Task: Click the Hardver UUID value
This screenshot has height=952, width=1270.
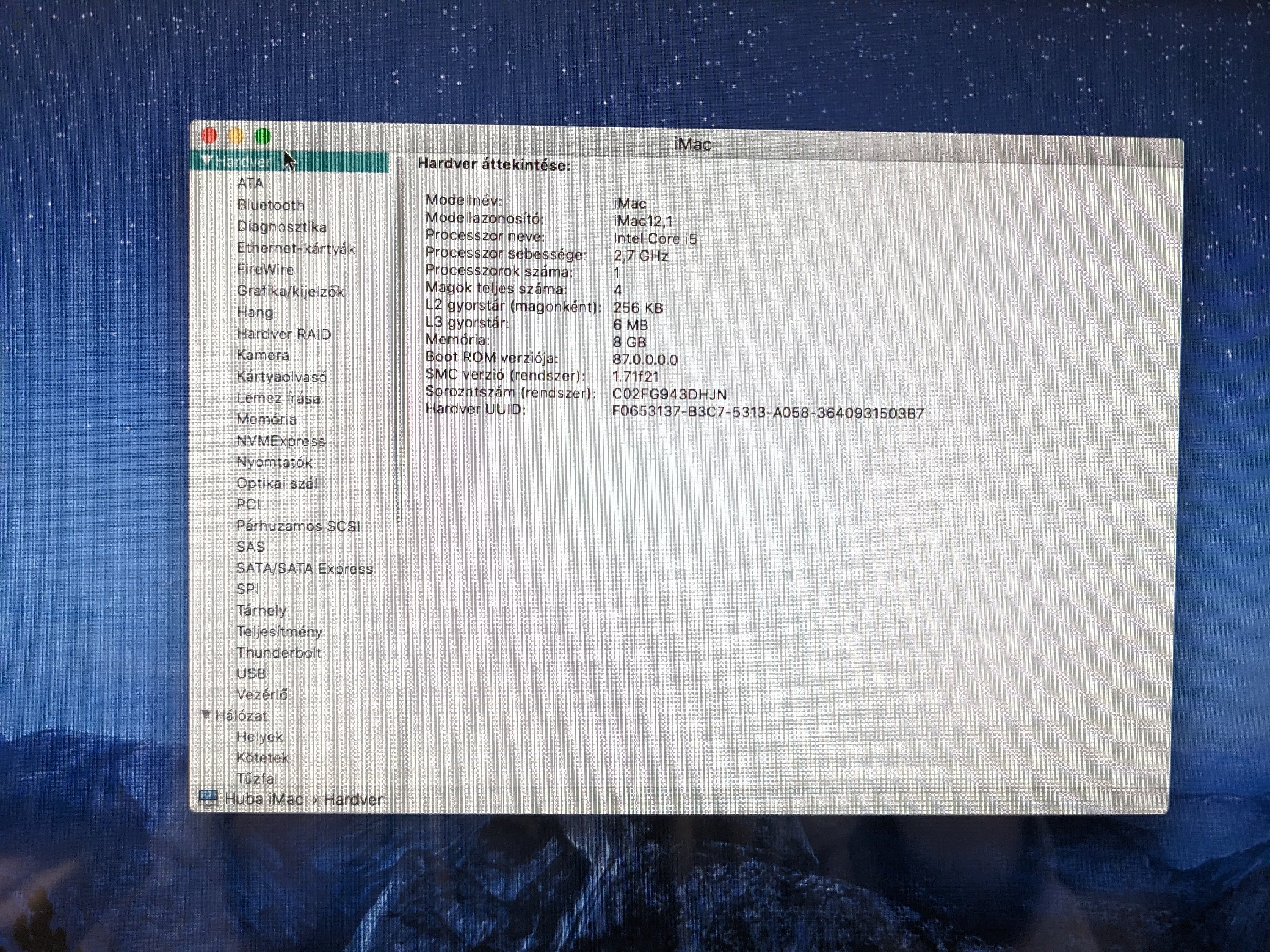Action: point(768,413)
